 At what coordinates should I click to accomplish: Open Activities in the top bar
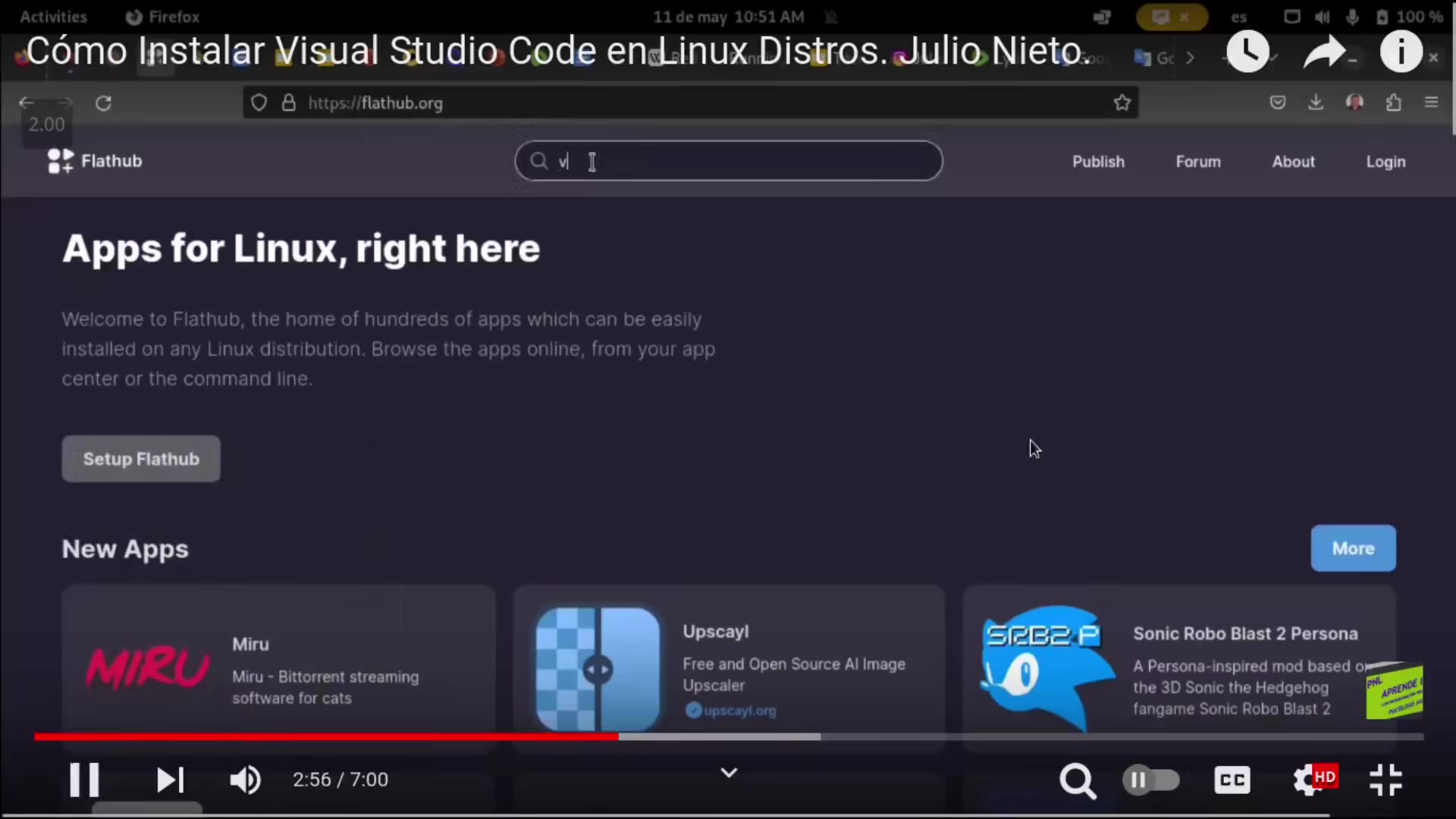pos(52,17)
